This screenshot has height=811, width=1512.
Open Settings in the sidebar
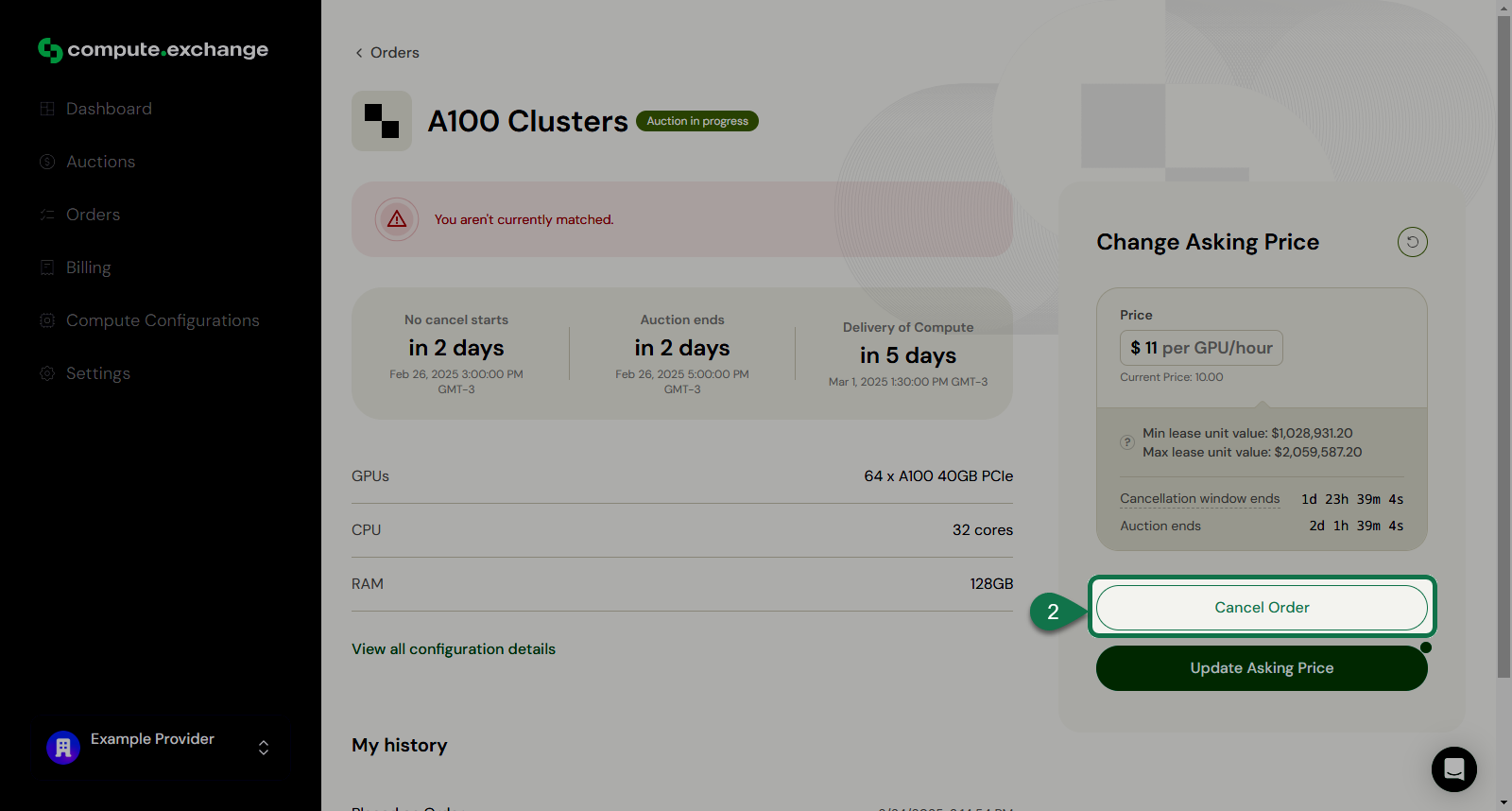point(98,373)
